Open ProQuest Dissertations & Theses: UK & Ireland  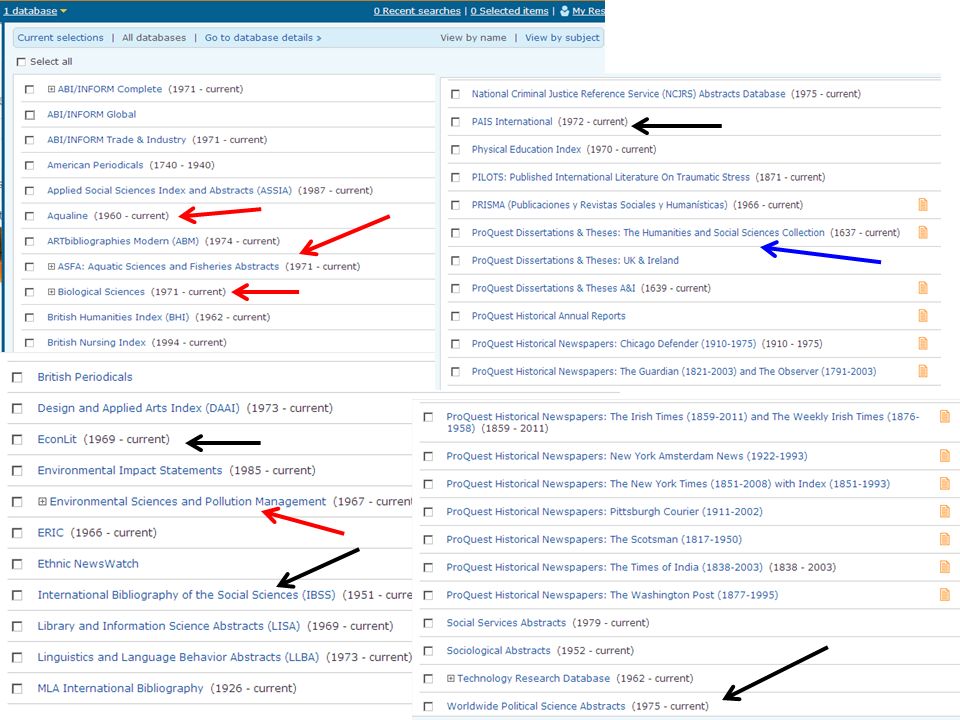(x=575, y=260)
